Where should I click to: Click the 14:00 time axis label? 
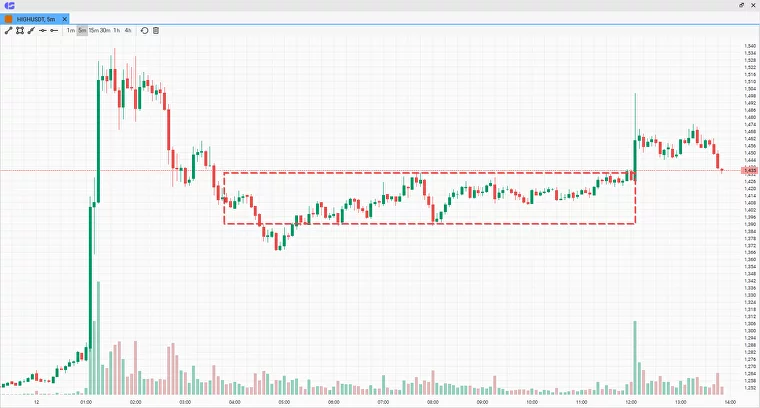[730, 402]
